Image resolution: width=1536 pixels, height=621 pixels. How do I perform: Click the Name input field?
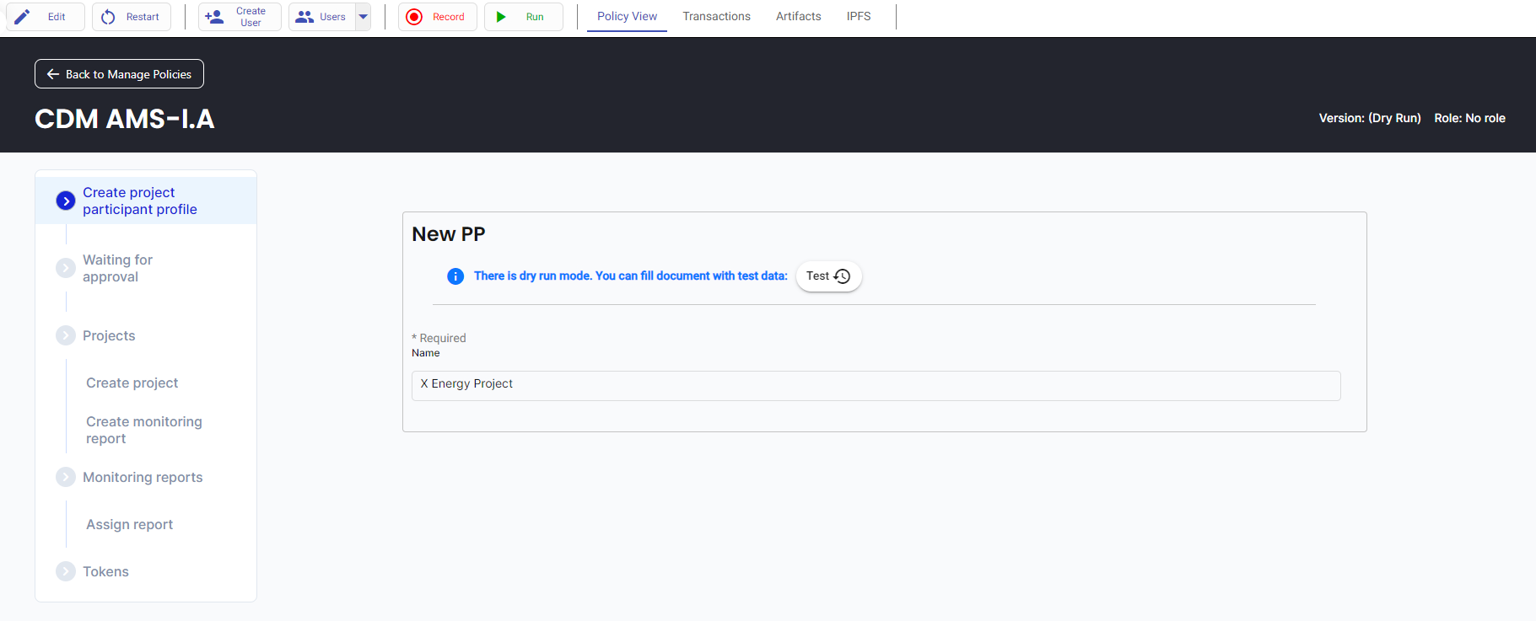click(875, 385)
